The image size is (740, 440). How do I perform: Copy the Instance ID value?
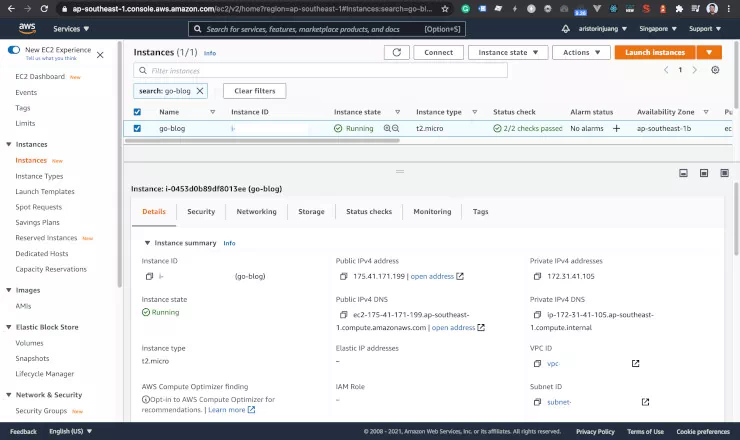149,276
